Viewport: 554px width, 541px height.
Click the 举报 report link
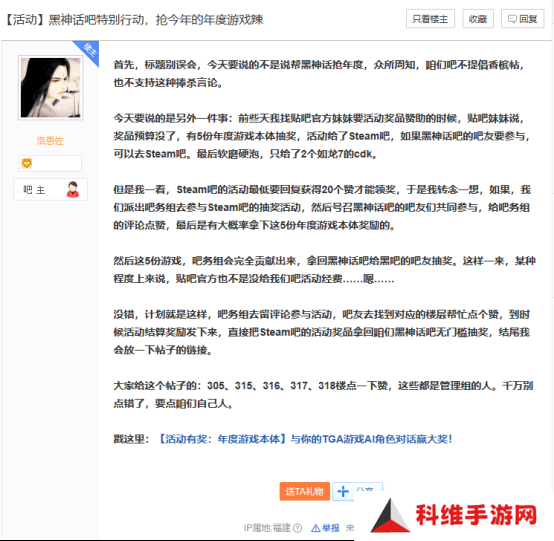tap(331, 528)
